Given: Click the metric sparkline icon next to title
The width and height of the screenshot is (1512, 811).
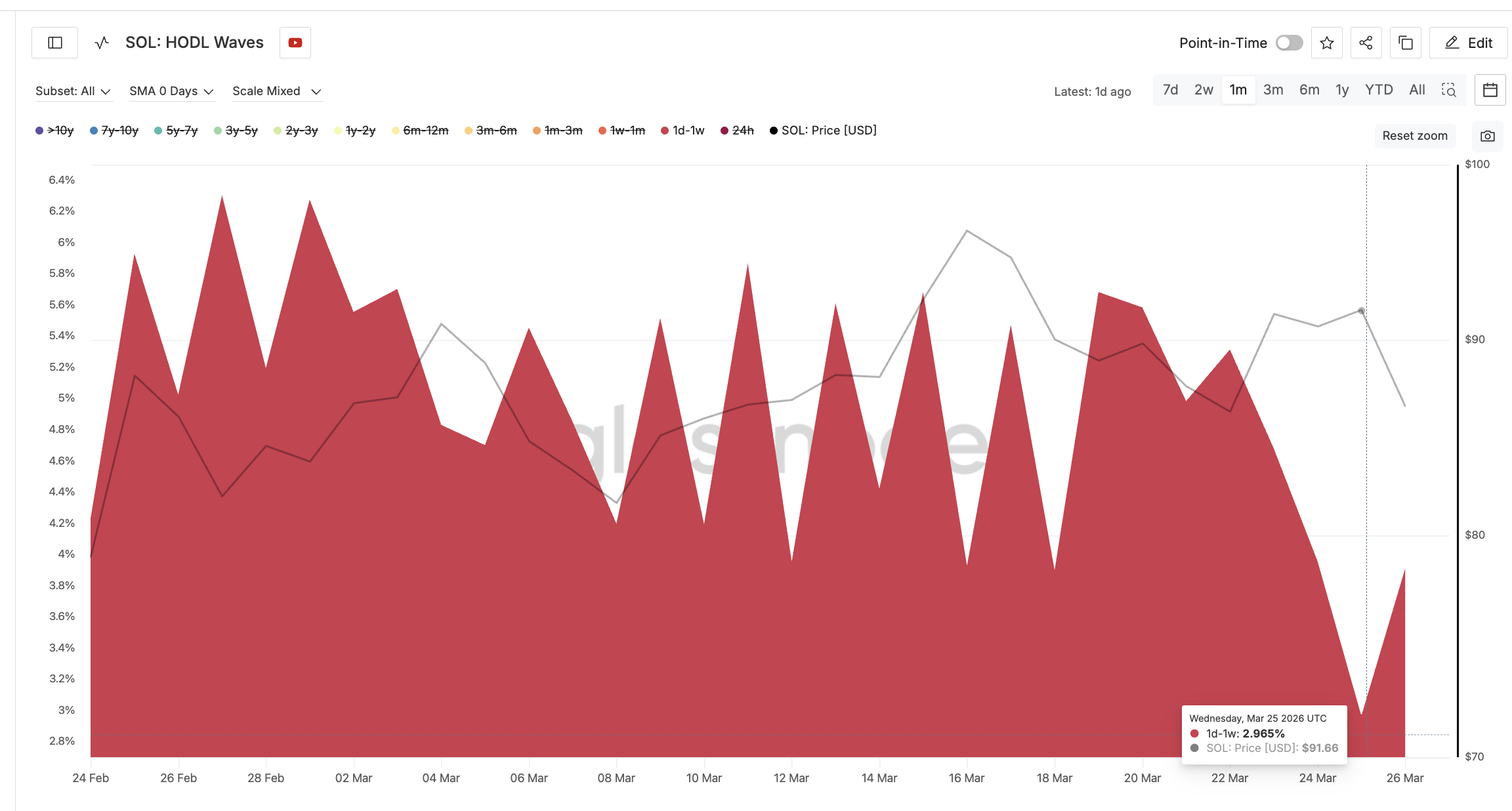Looking at the screenshot, I should (101, 42).
